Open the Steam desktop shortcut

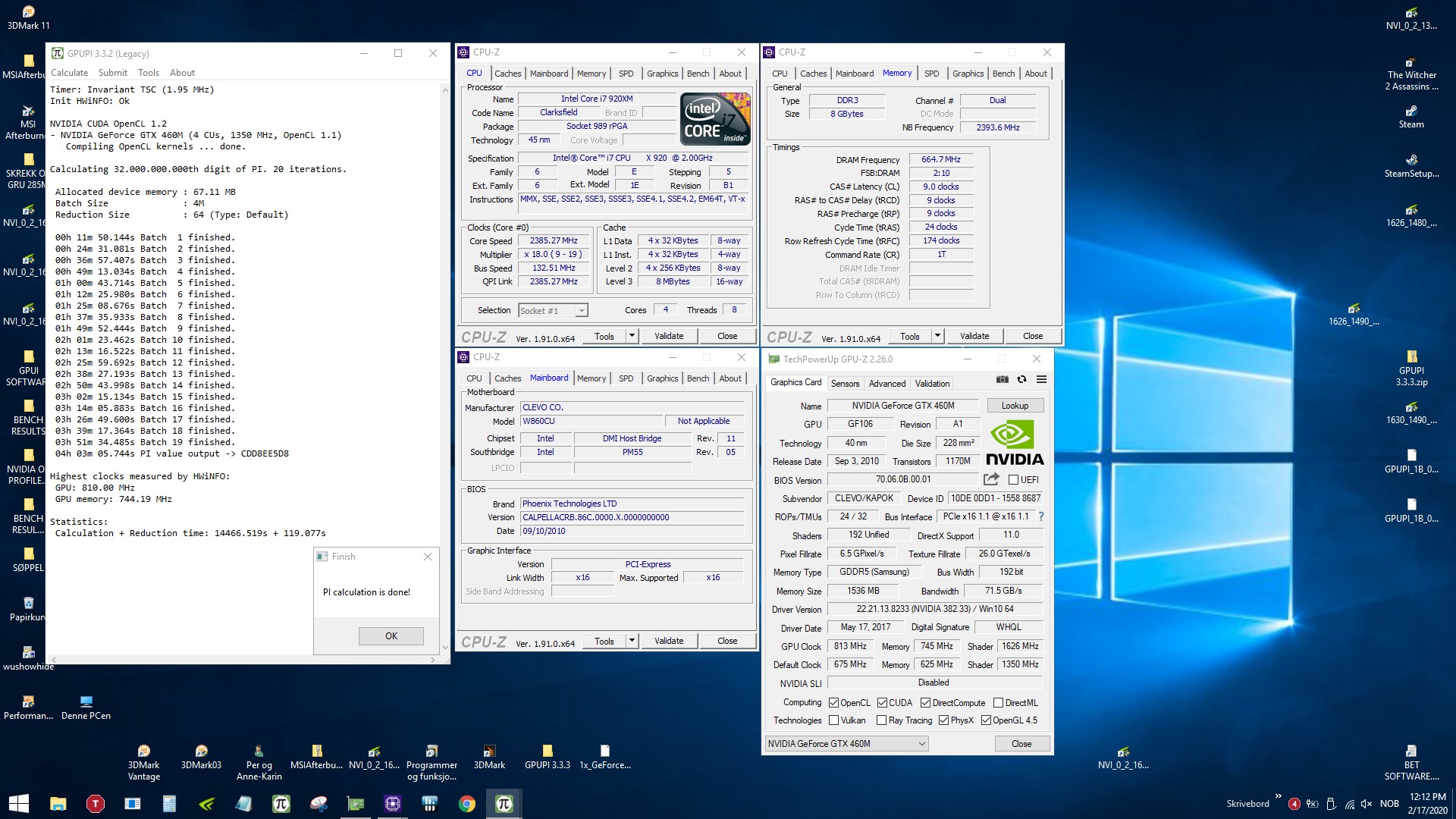click(1411, 116)
